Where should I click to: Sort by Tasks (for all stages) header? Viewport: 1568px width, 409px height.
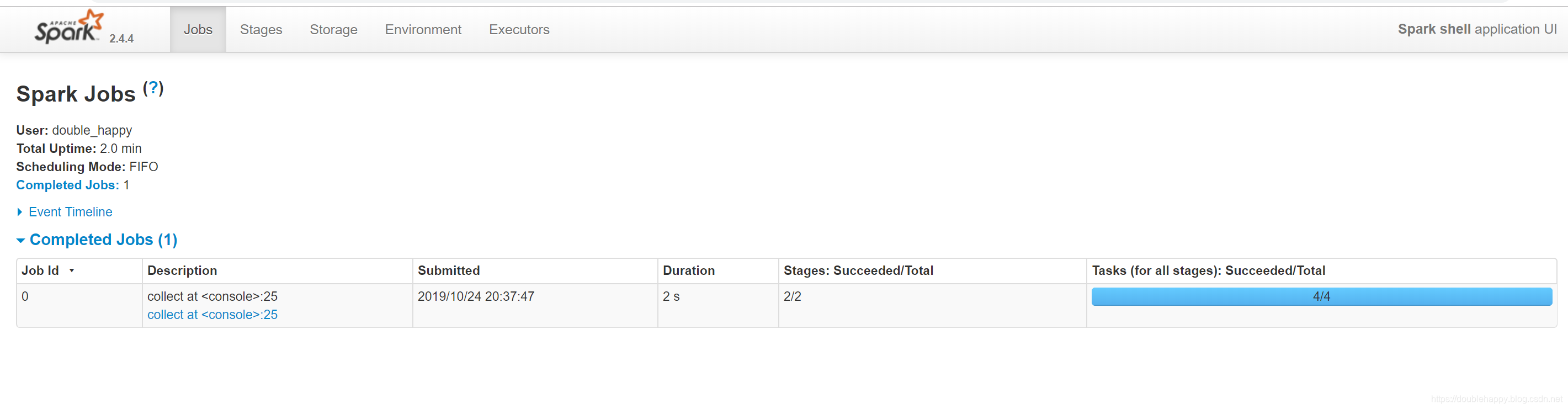pos(1208,271)
